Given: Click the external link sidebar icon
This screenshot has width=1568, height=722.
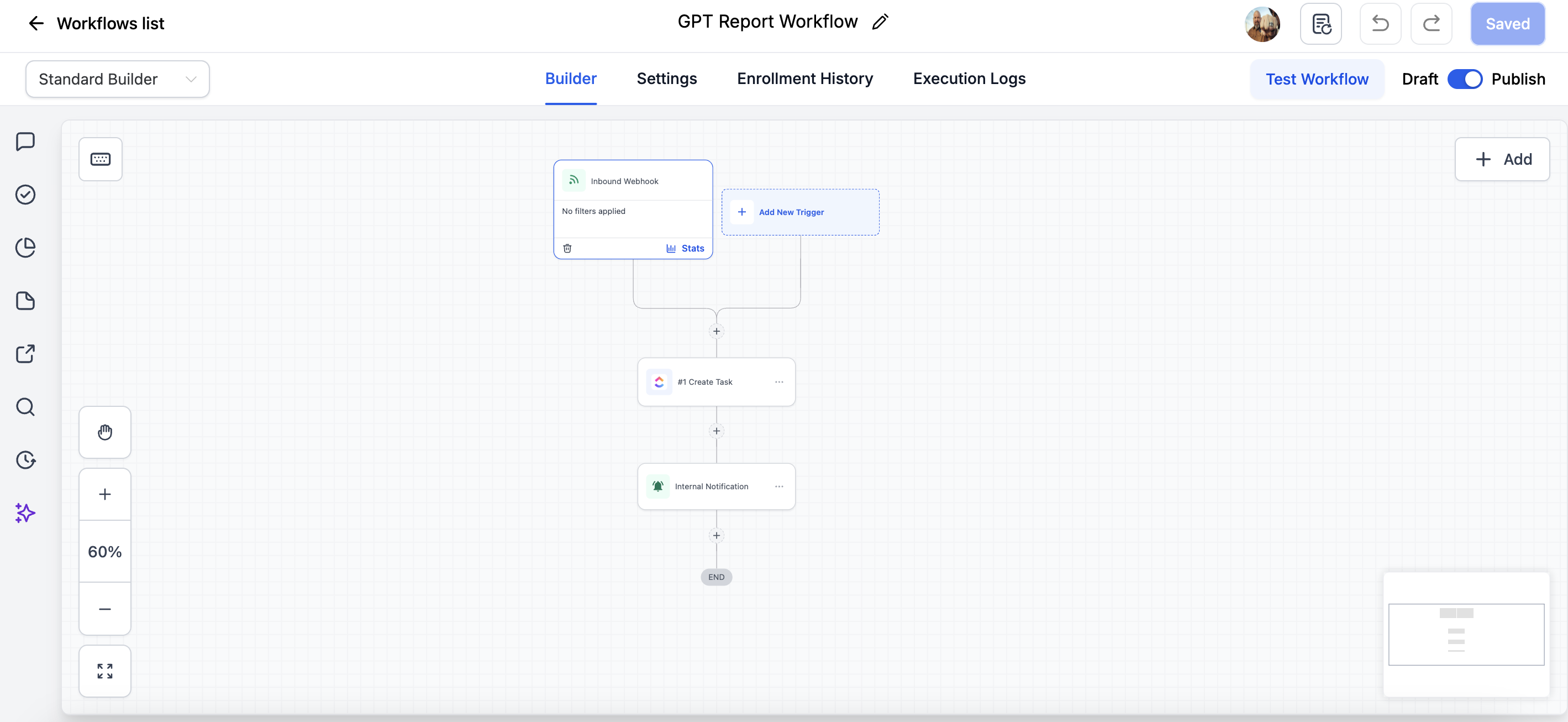Looking at the screenshot, I should (25, 353).
